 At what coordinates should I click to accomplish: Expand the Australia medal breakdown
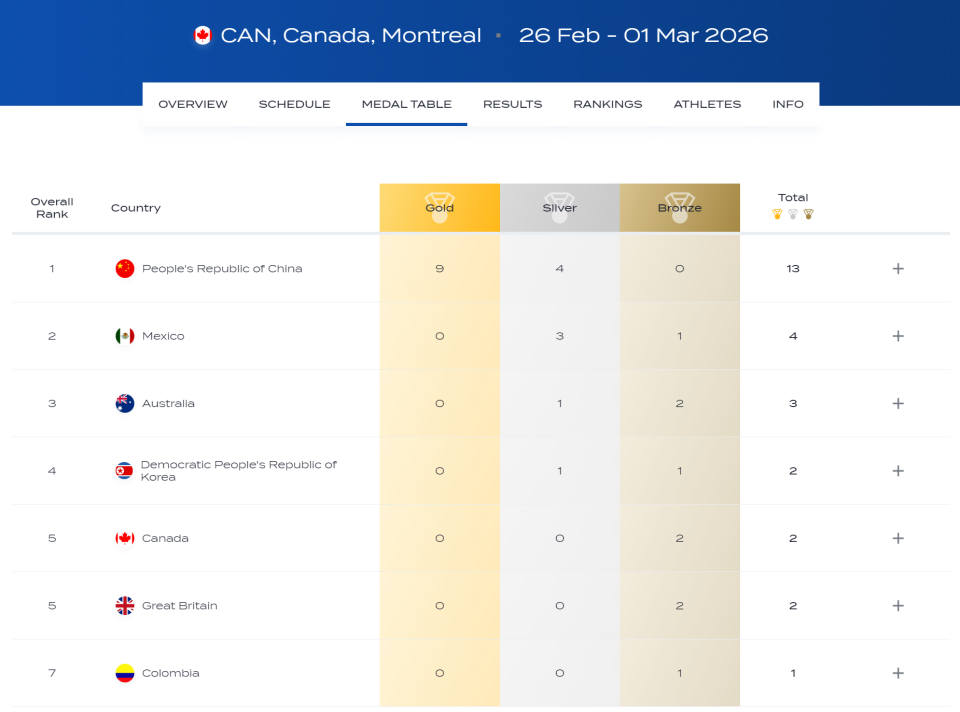[898, 404]
